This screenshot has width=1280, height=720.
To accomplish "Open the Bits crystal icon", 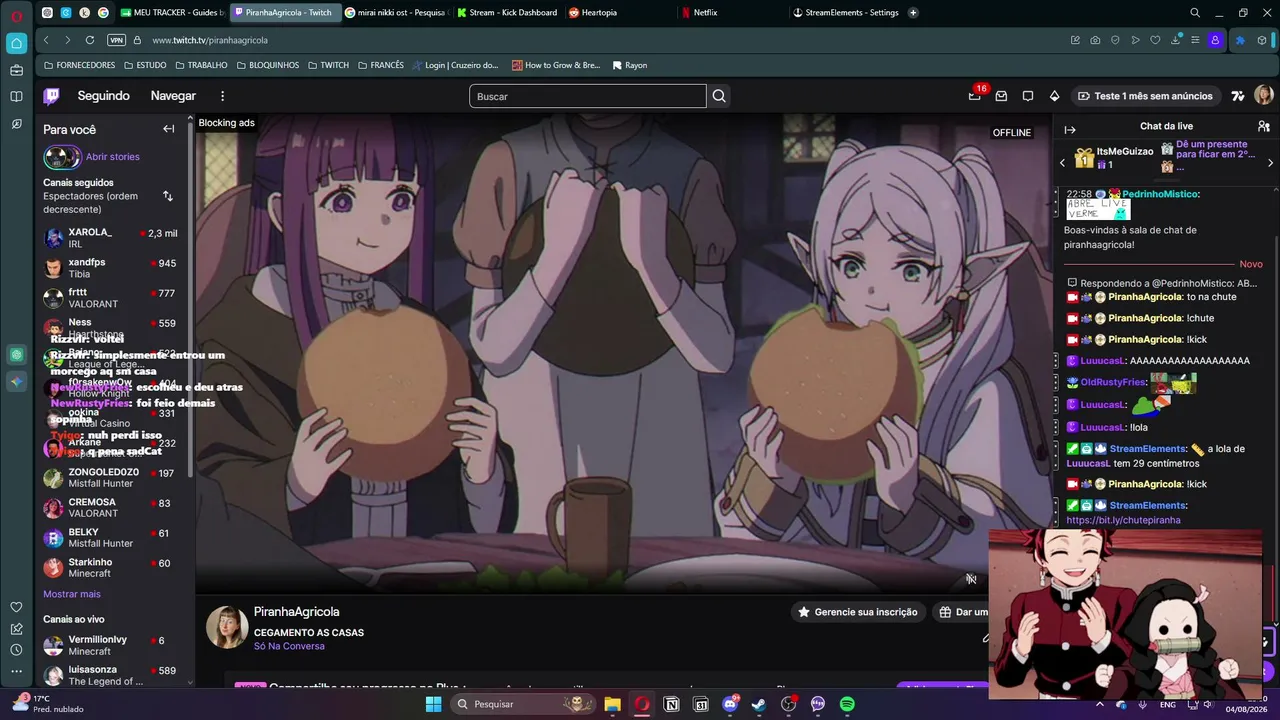I will point(1054,96).
